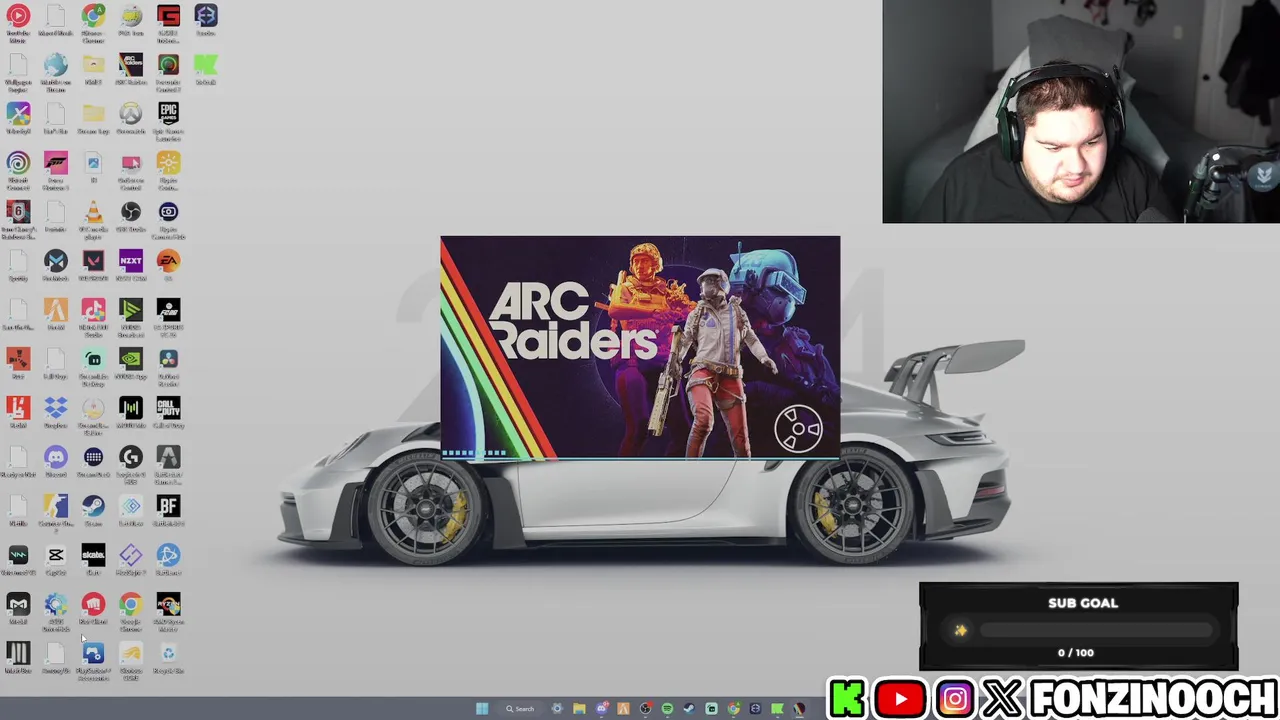
Task: Open Spotify from the taskbar
Action: point(667,709)
